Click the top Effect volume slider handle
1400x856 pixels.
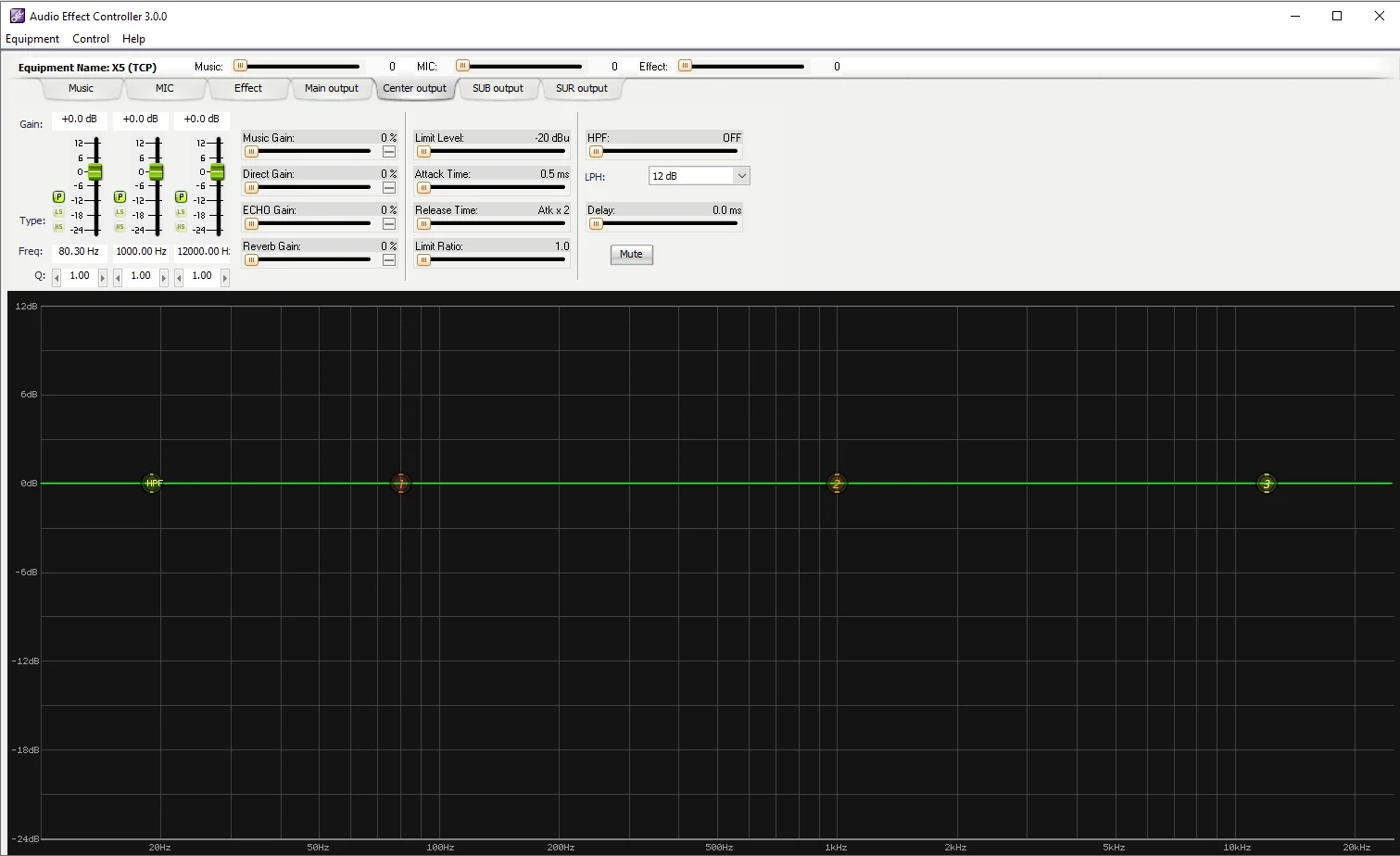point(686,66)
